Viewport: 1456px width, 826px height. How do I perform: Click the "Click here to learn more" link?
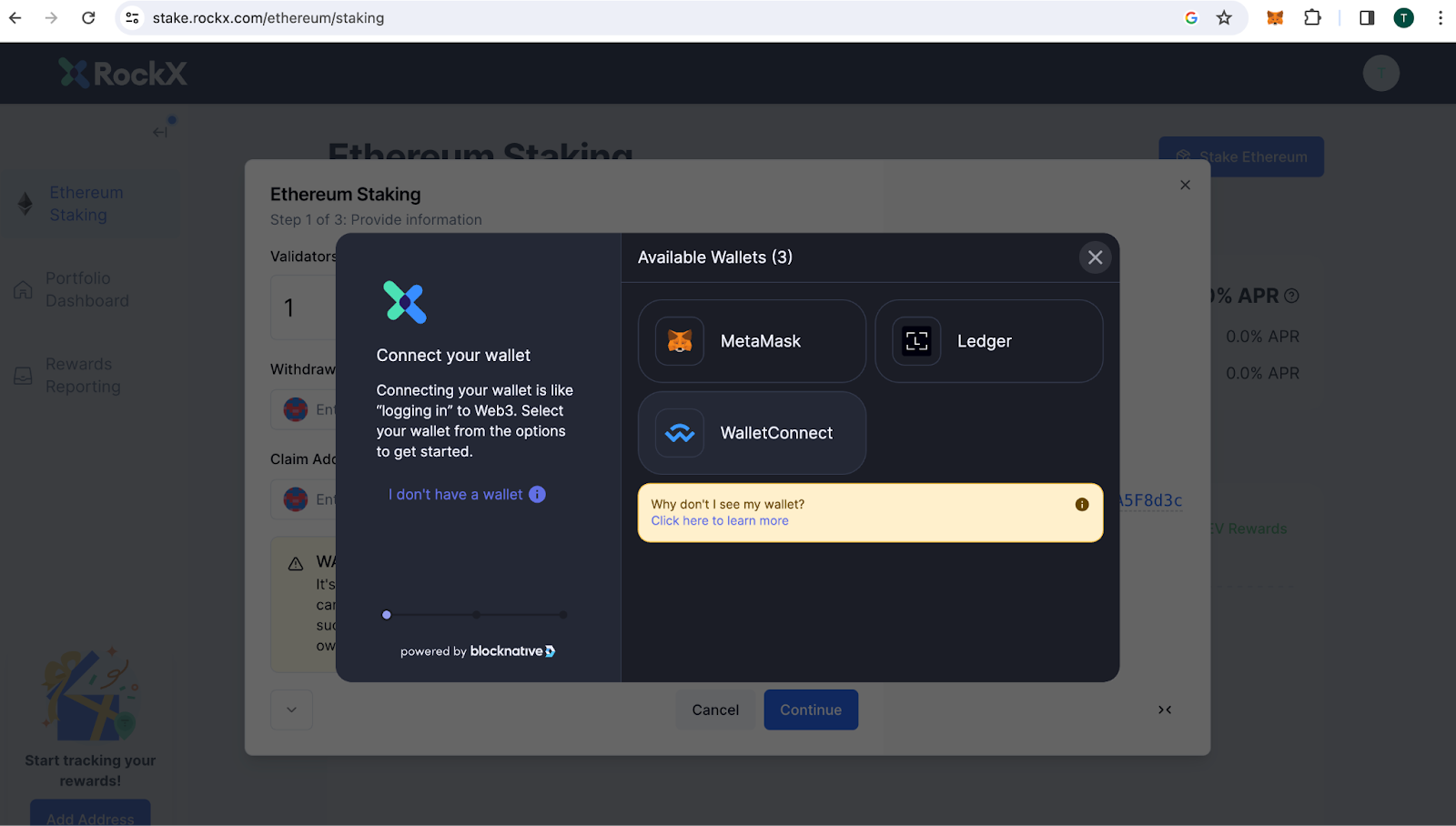click(719, 521)
